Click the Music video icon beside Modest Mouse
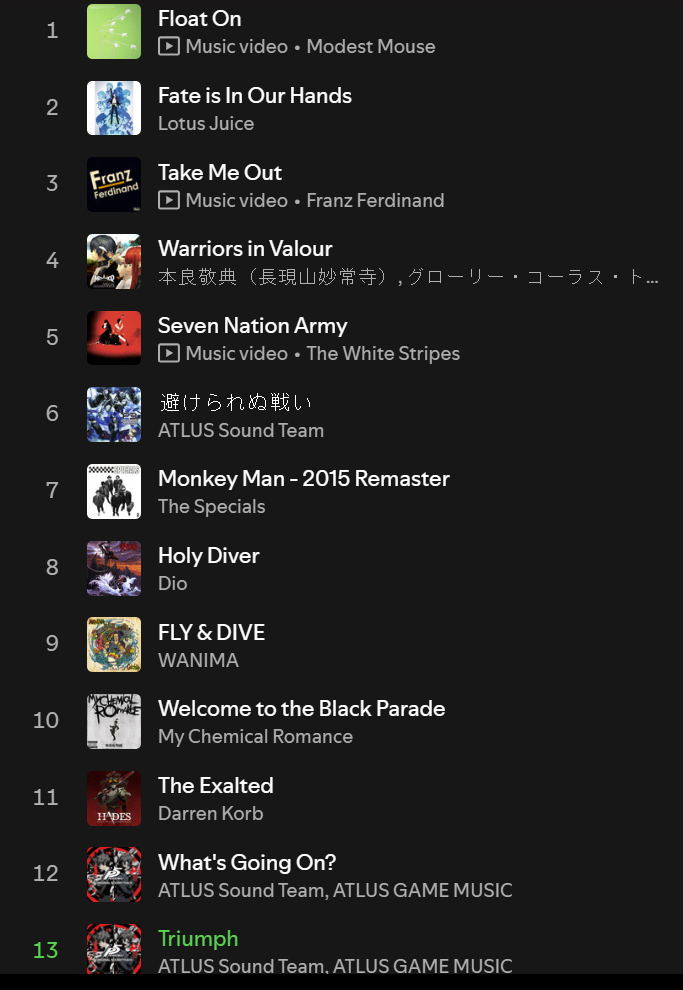 click(x=169, y=47)
